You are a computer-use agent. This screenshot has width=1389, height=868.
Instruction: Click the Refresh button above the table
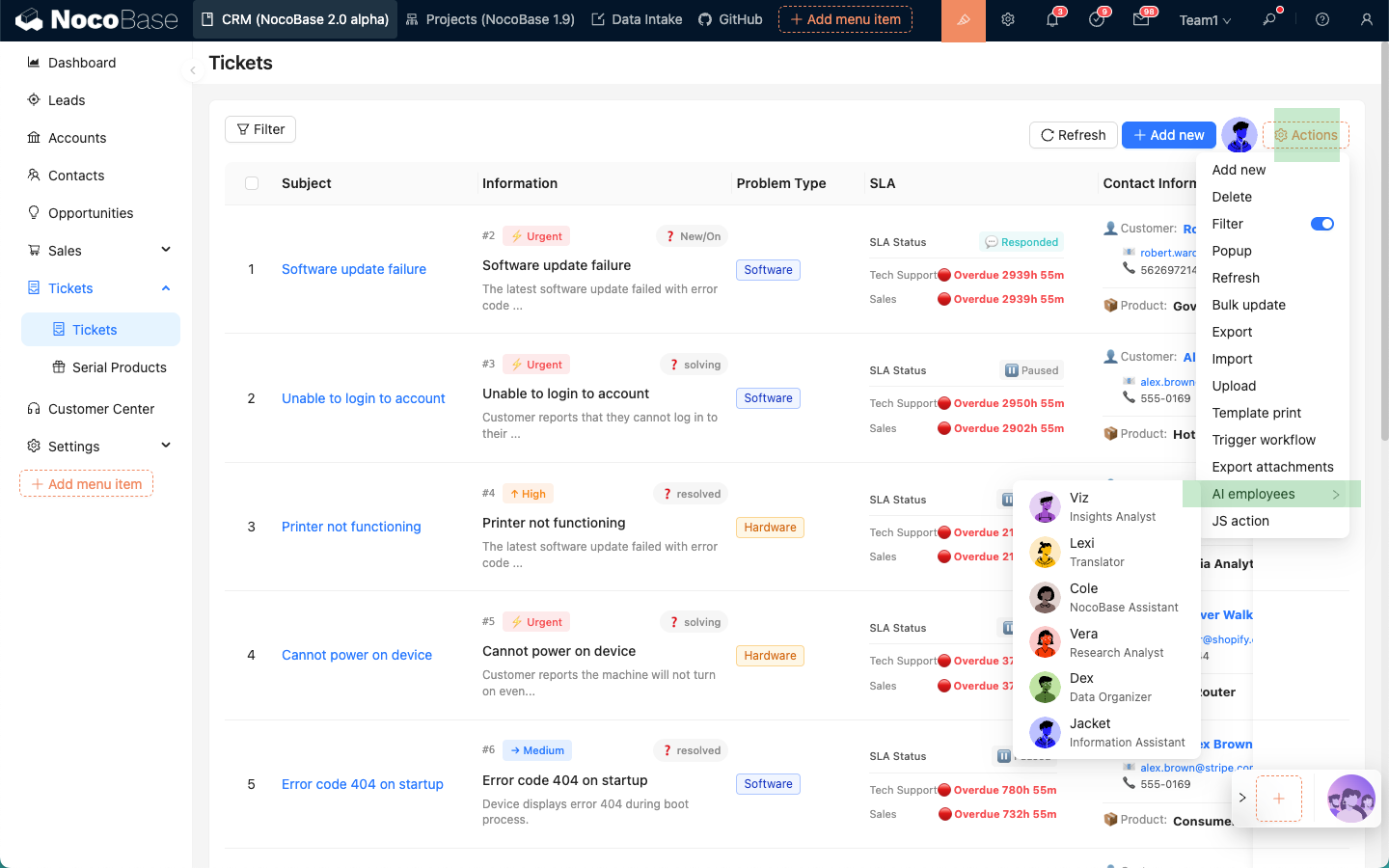tap(1073, 135)
